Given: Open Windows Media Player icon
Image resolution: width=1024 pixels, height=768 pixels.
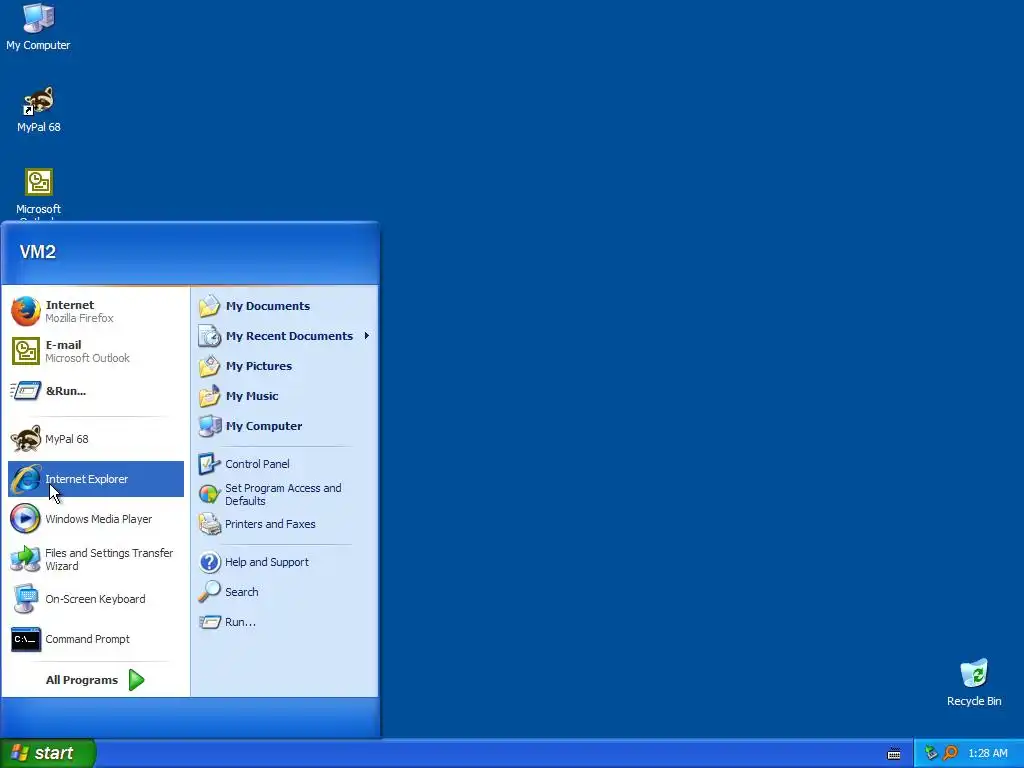Looking at the screenshot, I should pos(26,519).
